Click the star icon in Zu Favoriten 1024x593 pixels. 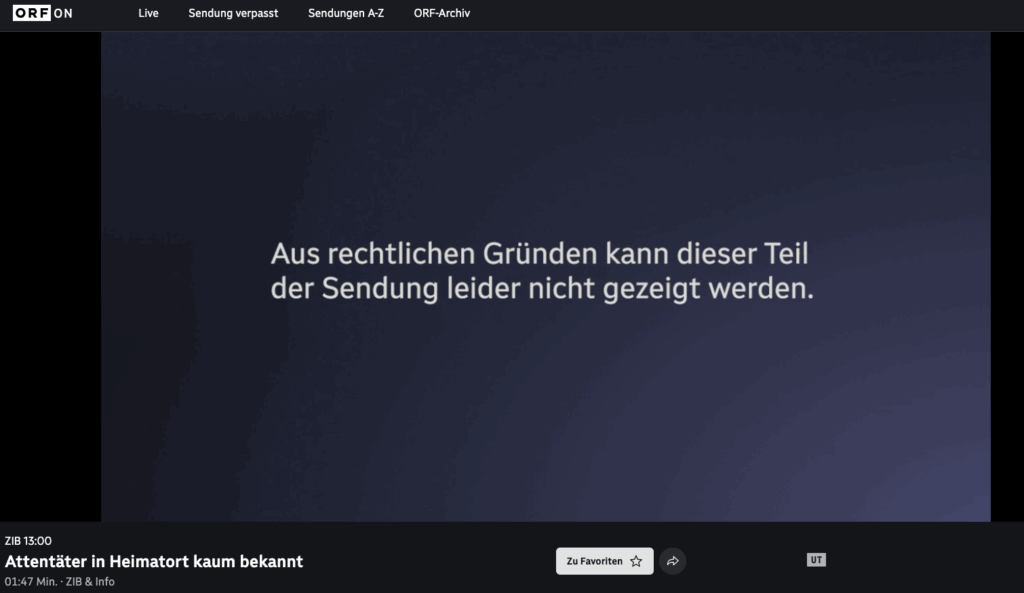(636, 561)
